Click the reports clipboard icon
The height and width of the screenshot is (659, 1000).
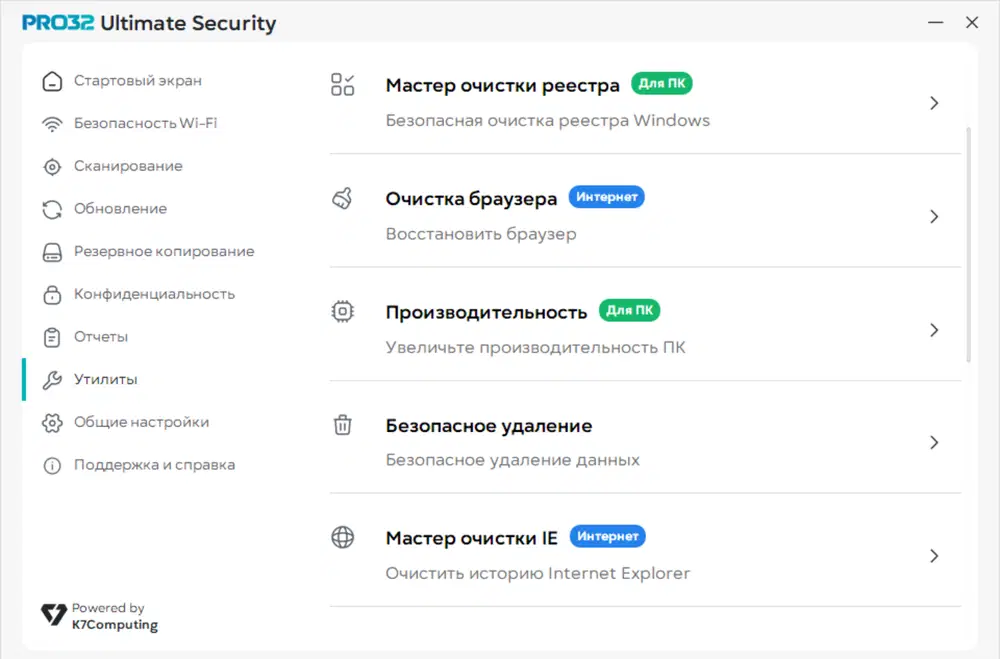click(x=52, y=337)
